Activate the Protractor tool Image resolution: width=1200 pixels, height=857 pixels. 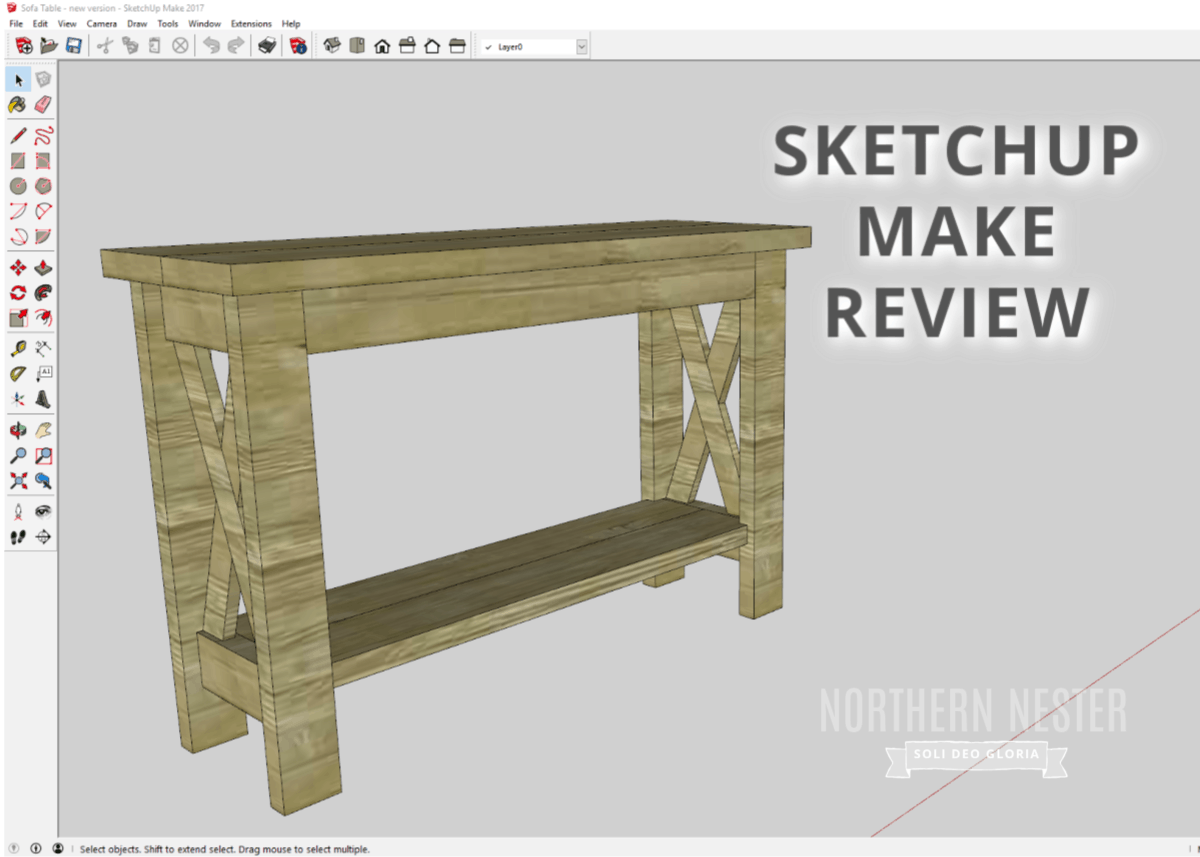point(18,374)
